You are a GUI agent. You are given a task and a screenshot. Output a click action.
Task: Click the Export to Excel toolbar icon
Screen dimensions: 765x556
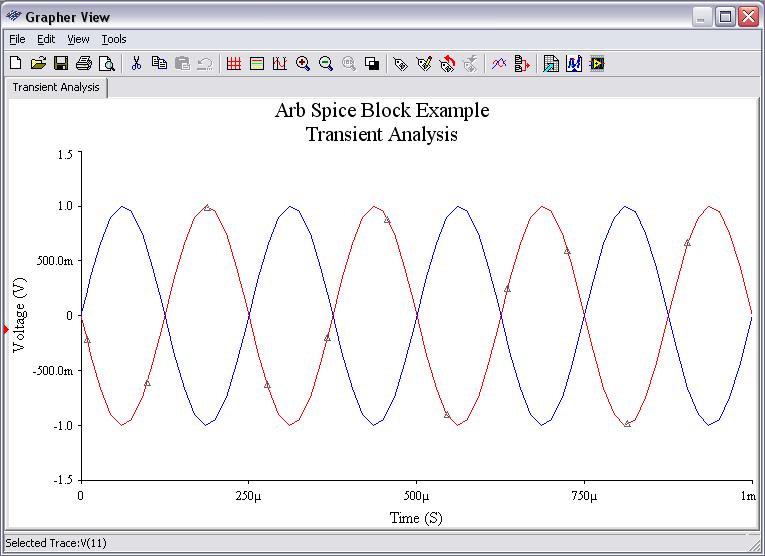[x=551, y=64]
